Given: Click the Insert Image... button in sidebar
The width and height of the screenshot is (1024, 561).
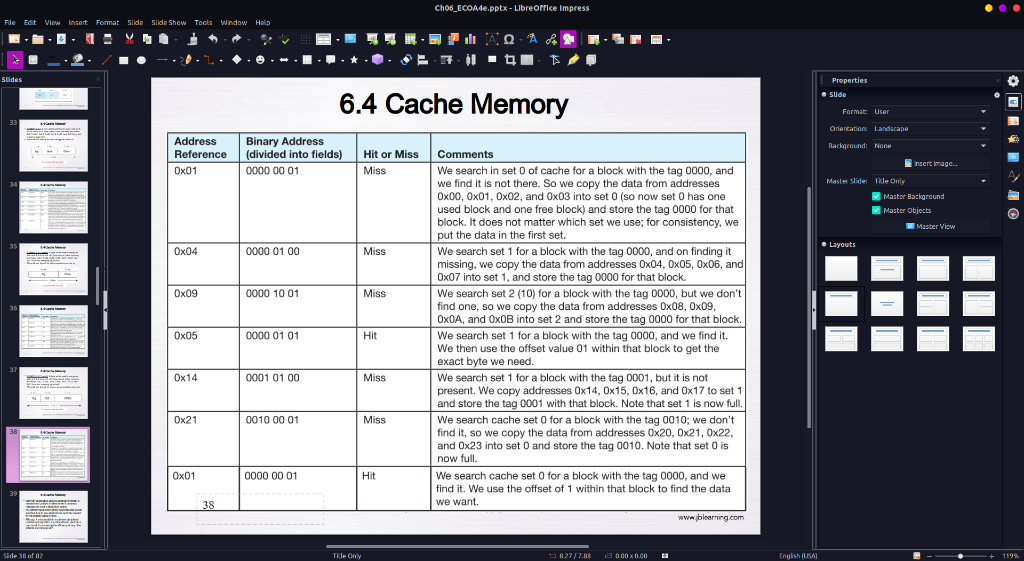Looking at the screenshot, I should coord(930,163).
